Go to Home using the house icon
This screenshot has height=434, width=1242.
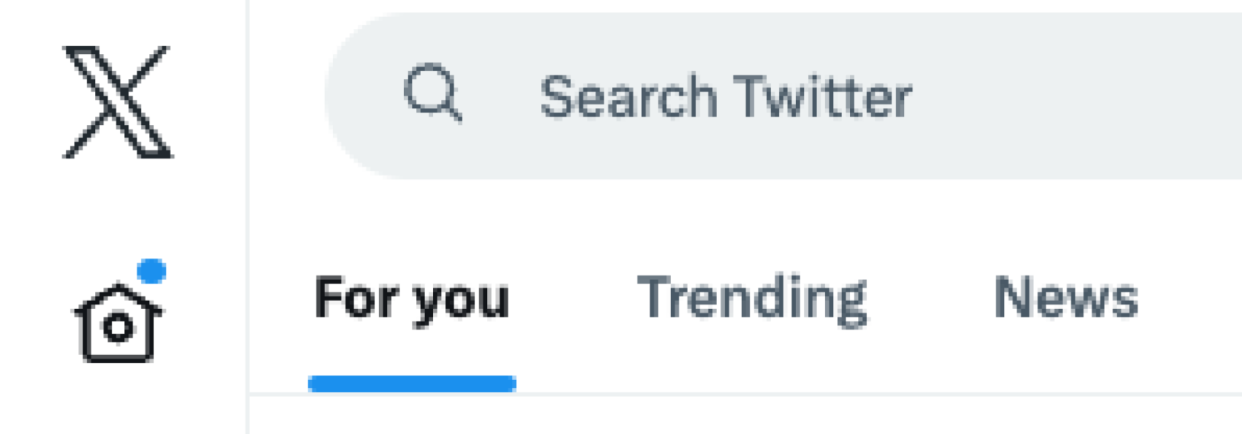coord(118,321)
